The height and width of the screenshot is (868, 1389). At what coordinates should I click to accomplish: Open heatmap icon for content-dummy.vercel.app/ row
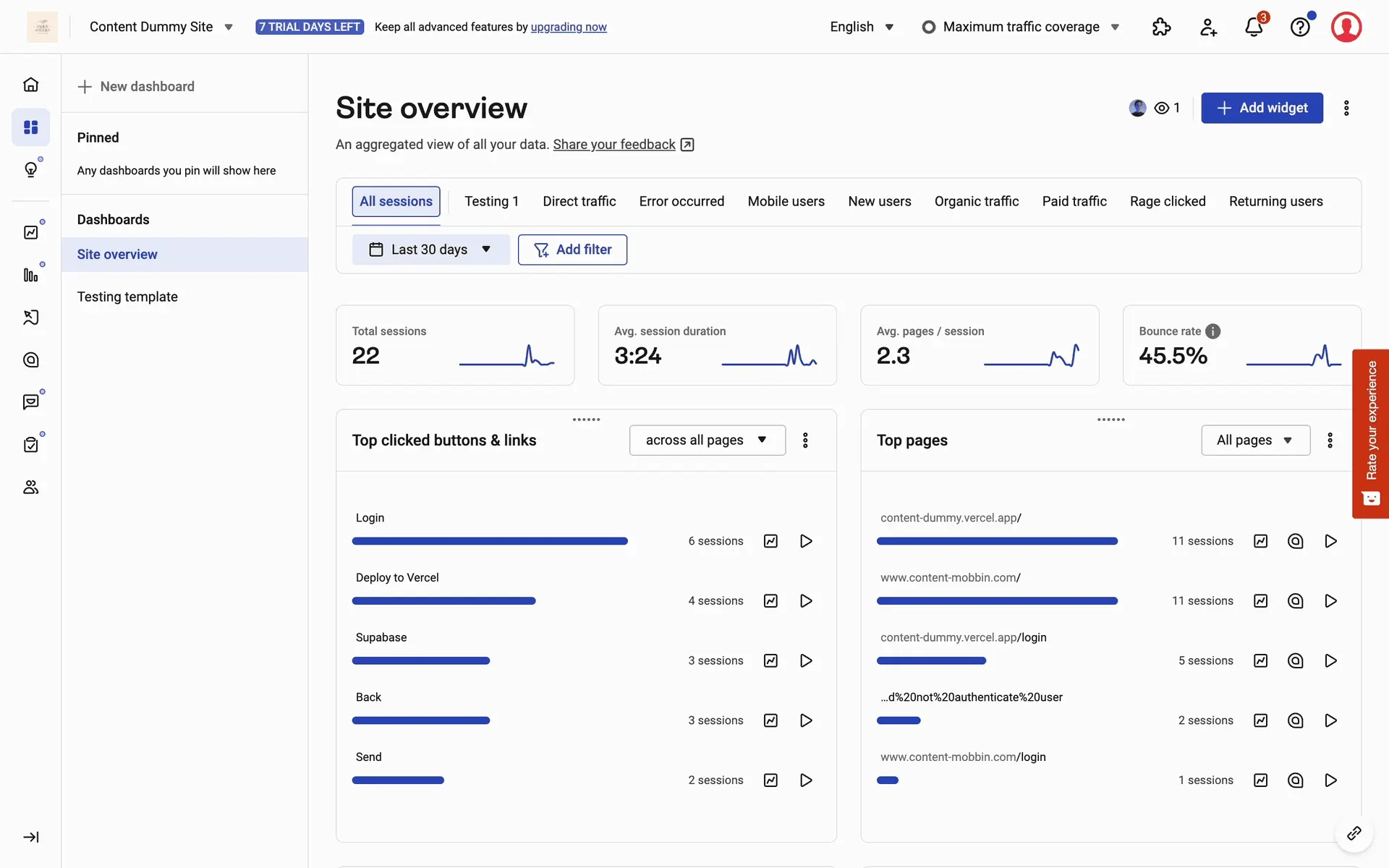tap(1295, 541)
